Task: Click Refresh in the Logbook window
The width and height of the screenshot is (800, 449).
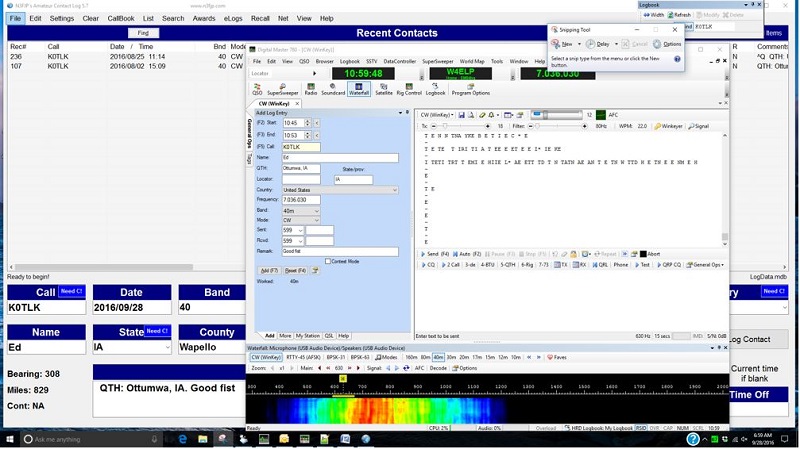Action: pos(679,15)
